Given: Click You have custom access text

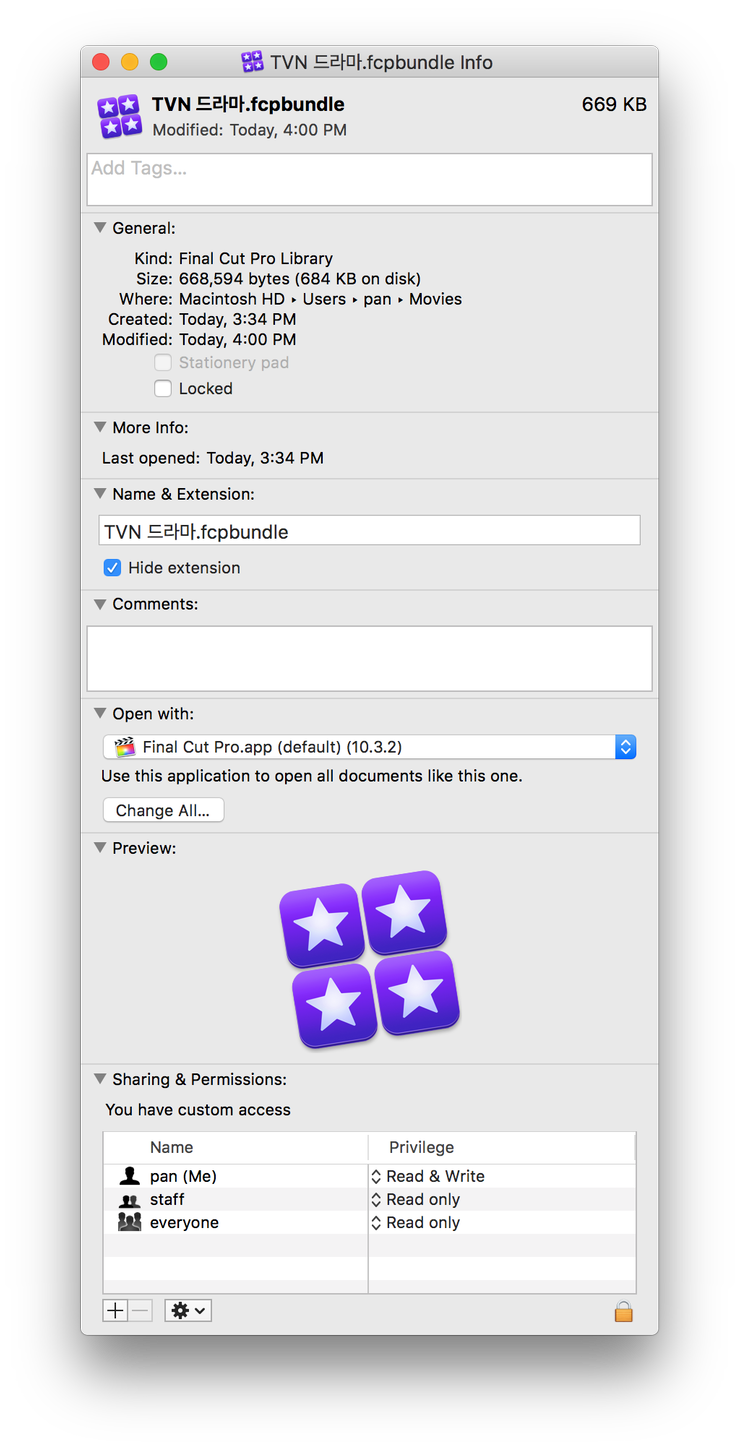Looking at the screenshot, I should pyautogui.click(x=198, y=1110).
